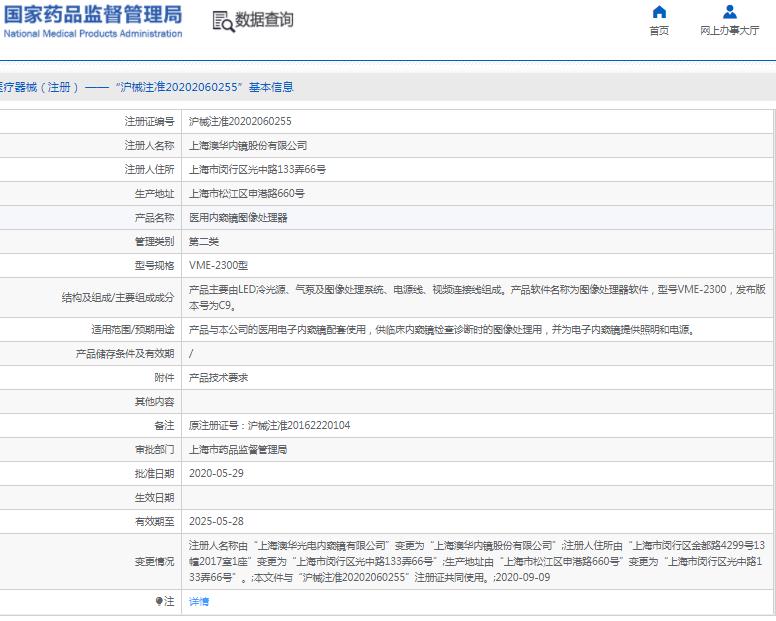Click the 产品技术要求 attachment text
The height and width of the screenshot is (621, 776).
point(218,377)
